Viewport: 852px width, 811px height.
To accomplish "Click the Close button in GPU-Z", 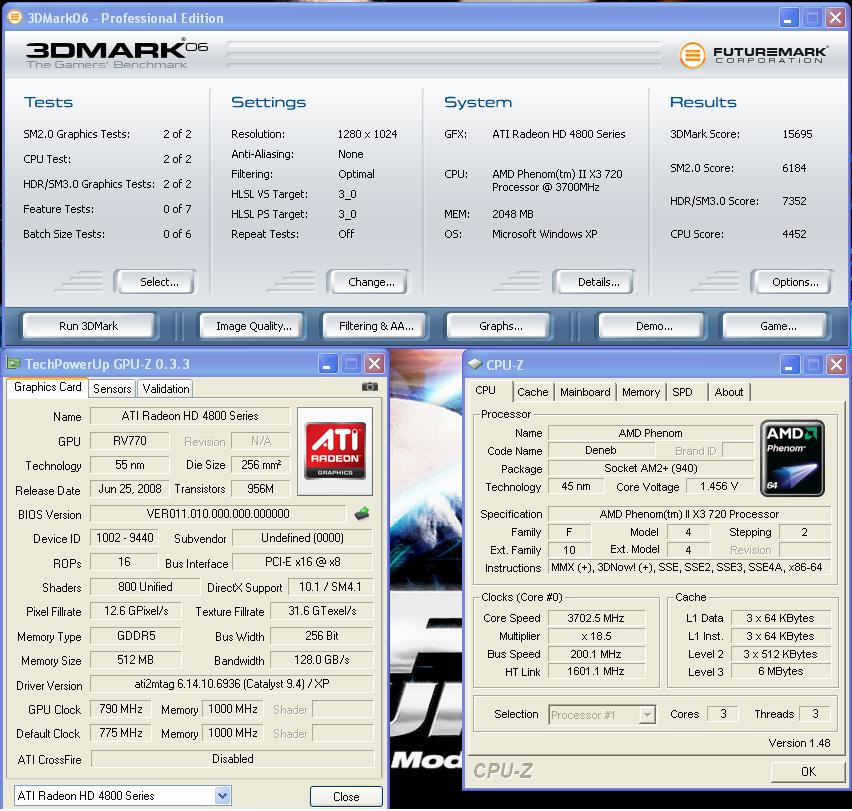I will pos(346,796).
